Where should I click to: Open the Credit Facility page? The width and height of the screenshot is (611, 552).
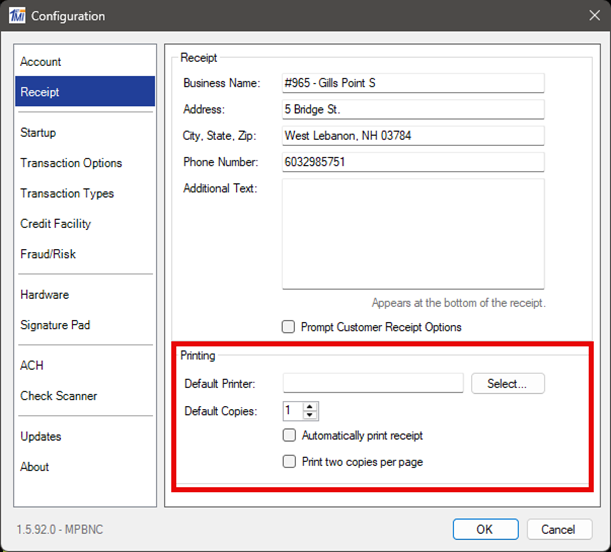55,224
